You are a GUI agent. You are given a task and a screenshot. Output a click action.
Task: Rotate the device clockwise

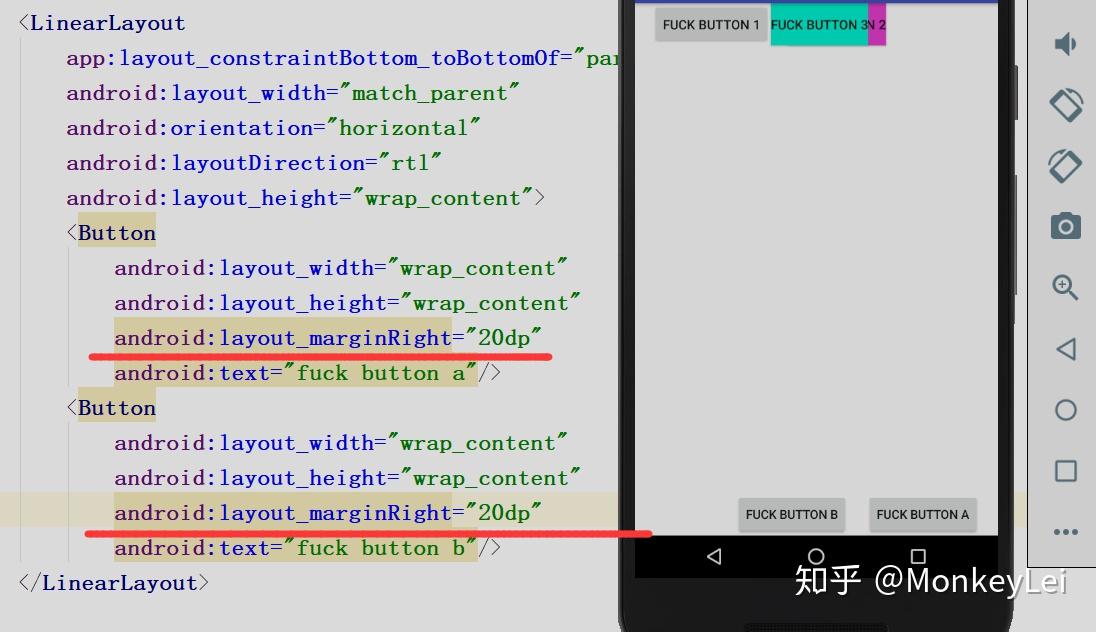1065,166
